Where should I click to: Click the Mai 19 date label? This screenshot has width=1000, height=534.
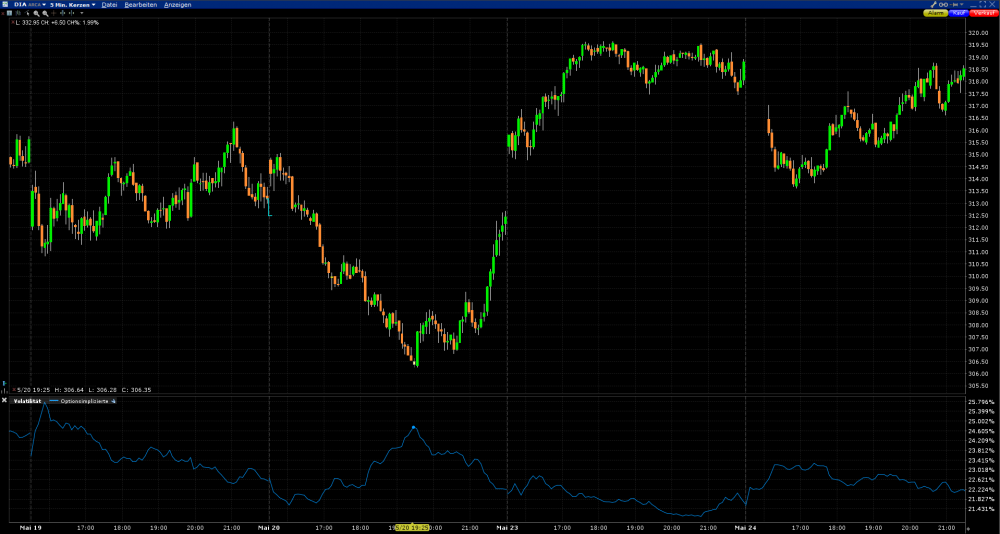(30, 528)
